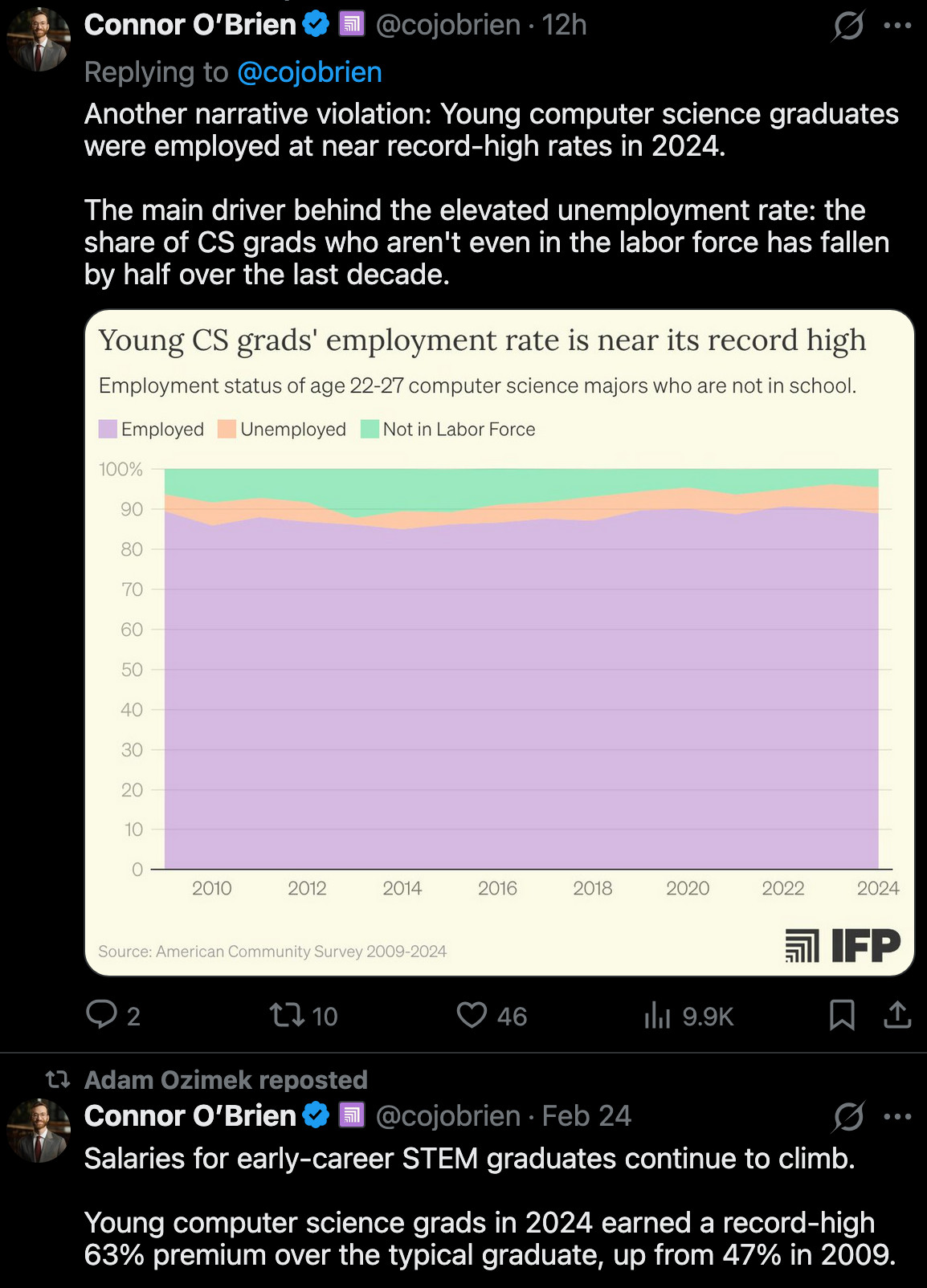
Task: Click the @cojobrien reply-to link
Action: pyautogui.click(x=309, y=72)
